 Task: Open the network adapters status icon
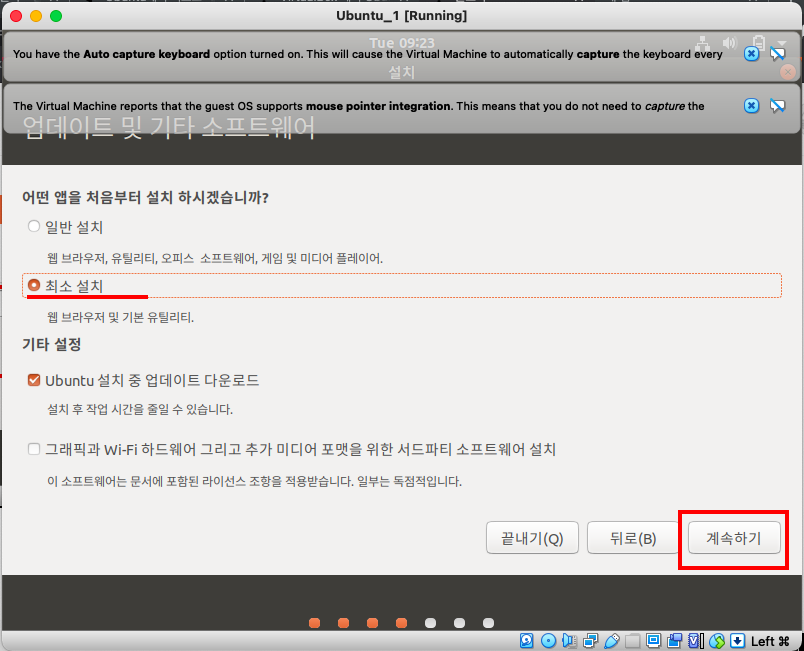click(x=590, y=641)
